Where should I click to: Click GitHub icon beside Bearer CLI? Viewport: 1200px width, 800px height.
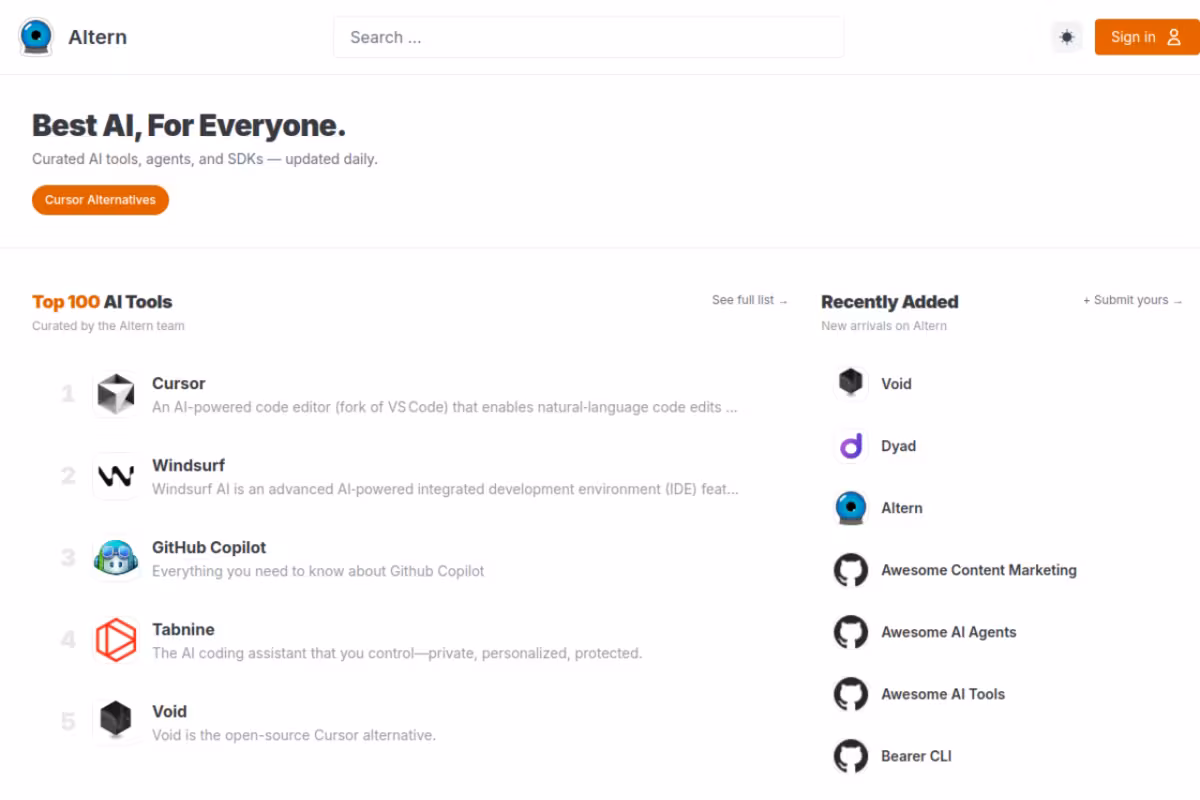(x=851, y=756)
